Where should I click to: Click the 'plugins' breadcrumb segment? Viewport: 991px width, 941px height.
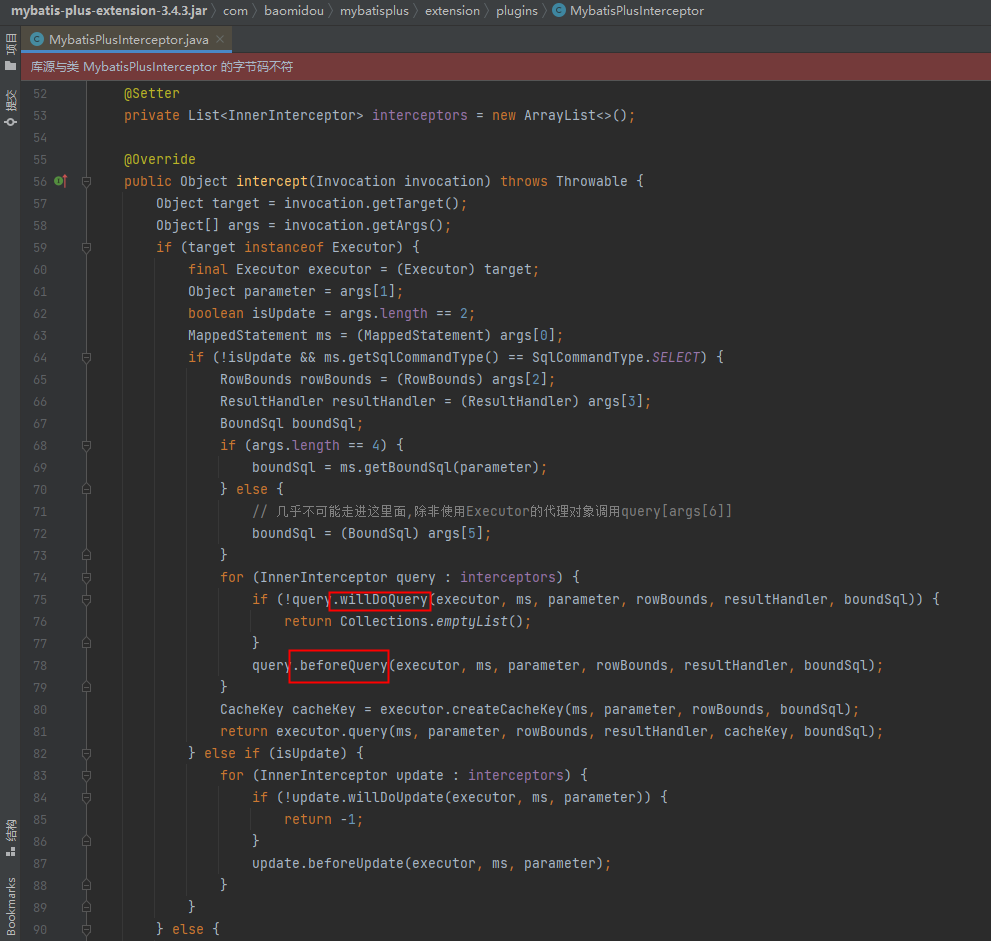[x=516, y=11]
